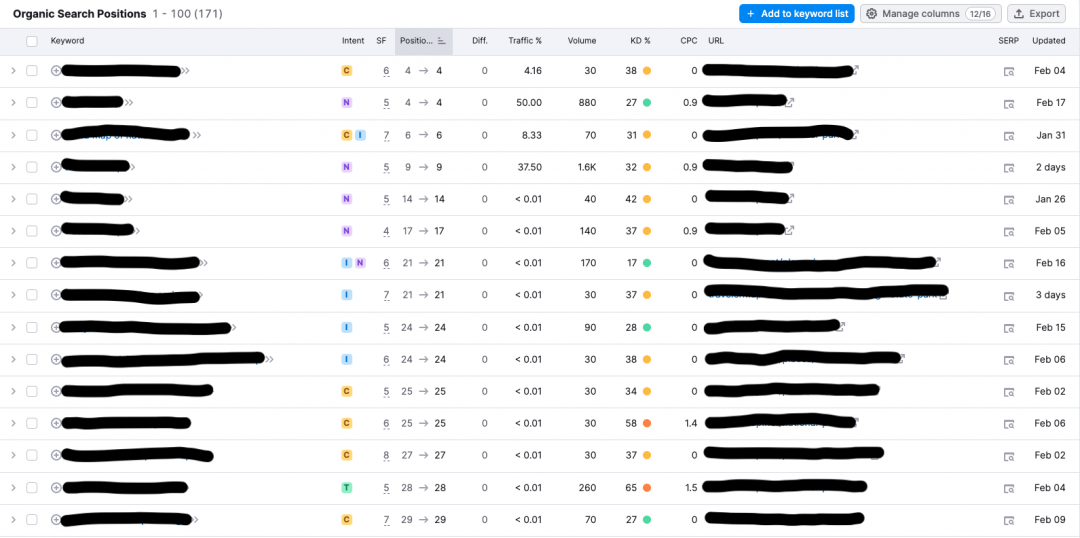The image size is (1080, 538).
Task: Open SERP snapshot for row updated Feb 17
Action: point(1009,103)
